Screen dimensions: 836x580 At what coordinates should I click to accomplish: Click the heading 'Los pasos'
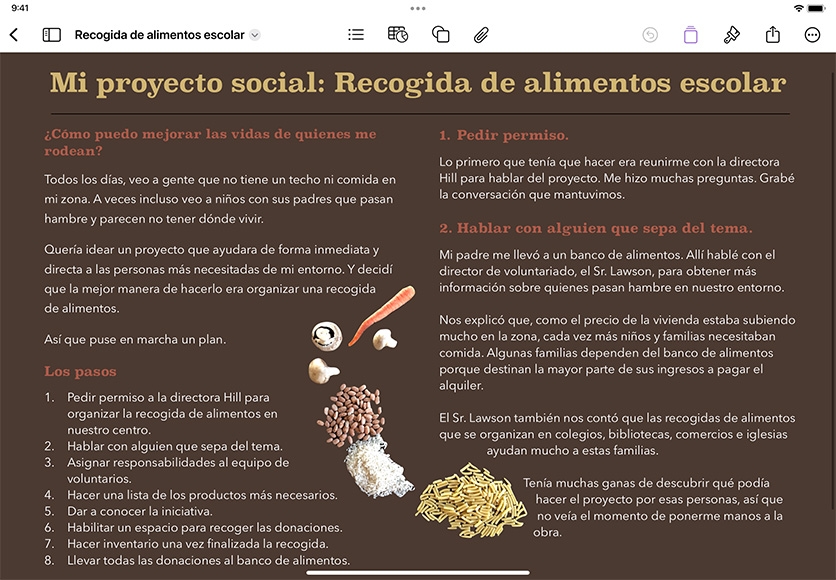tap(80, 371)
